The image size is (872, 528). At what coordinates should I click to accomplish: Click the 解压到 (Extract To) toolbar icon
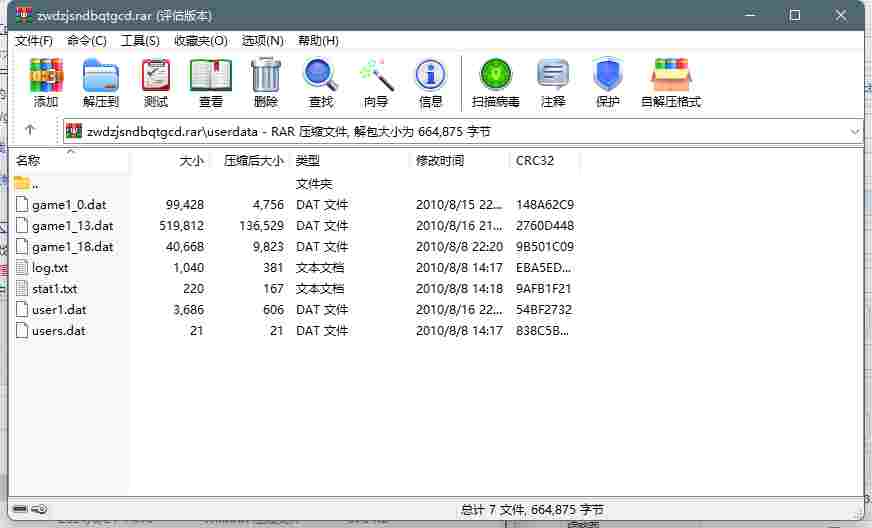pyautogui.click(x=101, y=75)
